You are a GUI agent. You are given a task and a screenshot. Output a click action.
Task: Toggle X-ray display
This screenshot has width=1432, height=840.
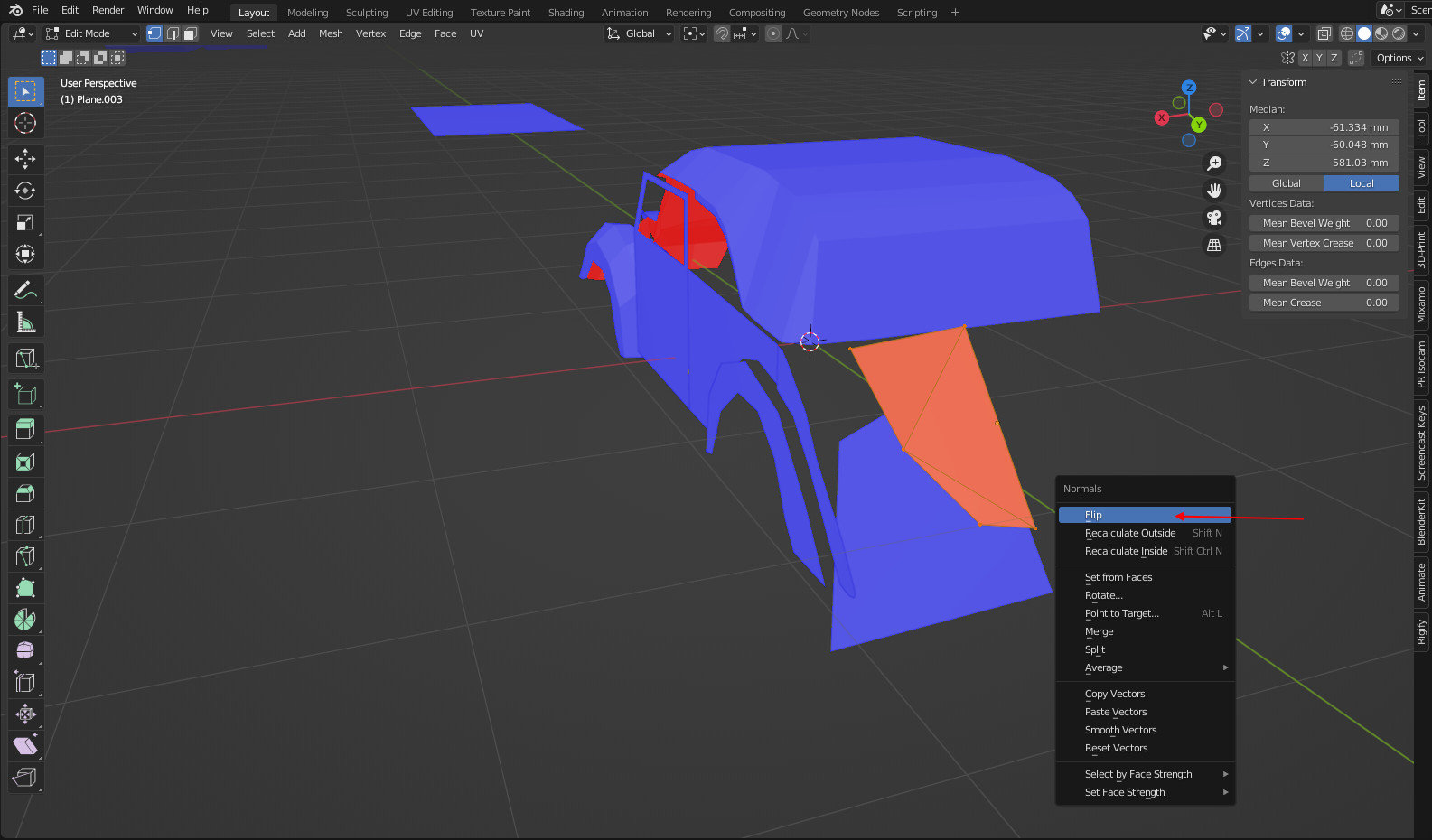point(1324,33)
